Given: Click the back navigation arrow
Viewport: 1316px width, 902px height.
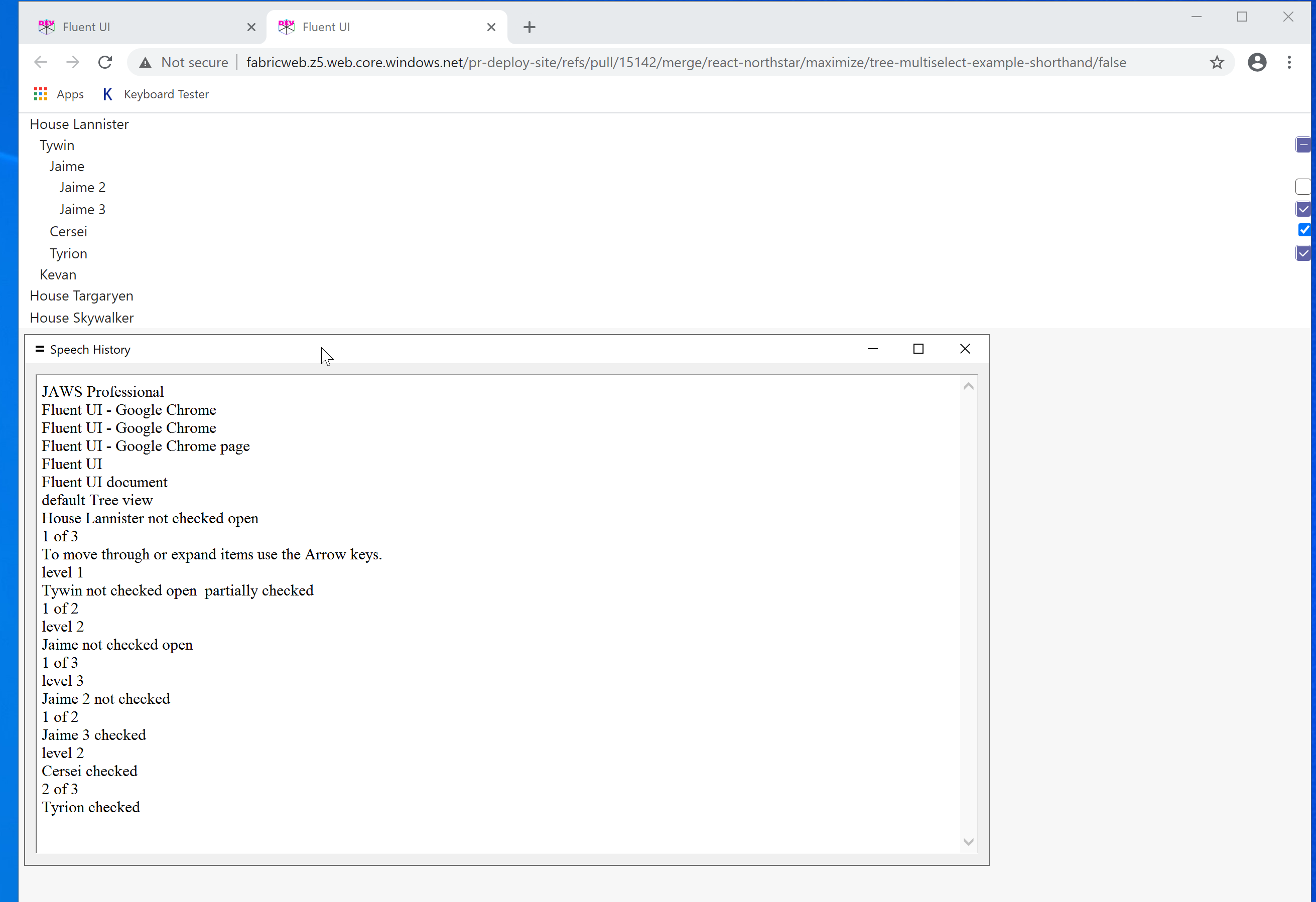Looking at the screenshot, I should (x=40, y=62).
